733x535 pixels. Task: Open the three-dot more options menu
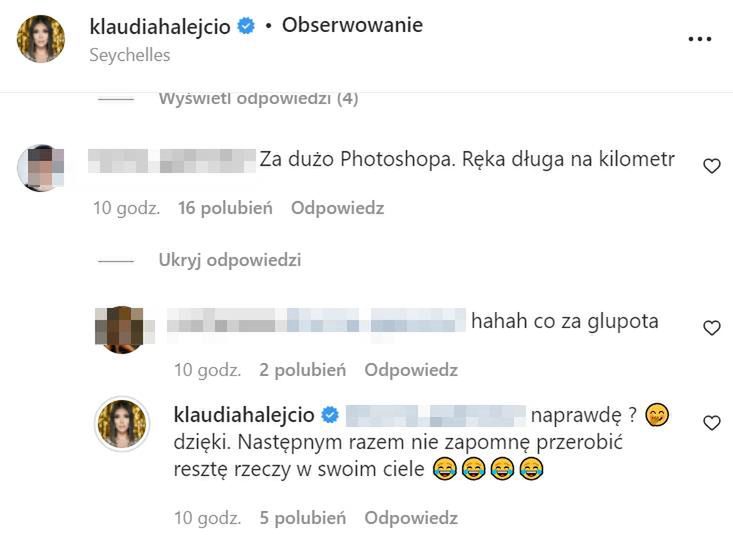coord(699,39)
